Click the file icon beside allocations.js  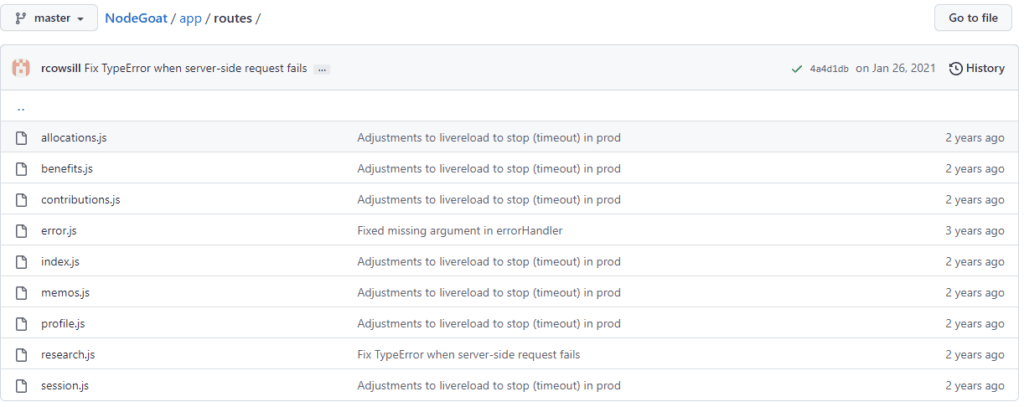tap(21, 138)
